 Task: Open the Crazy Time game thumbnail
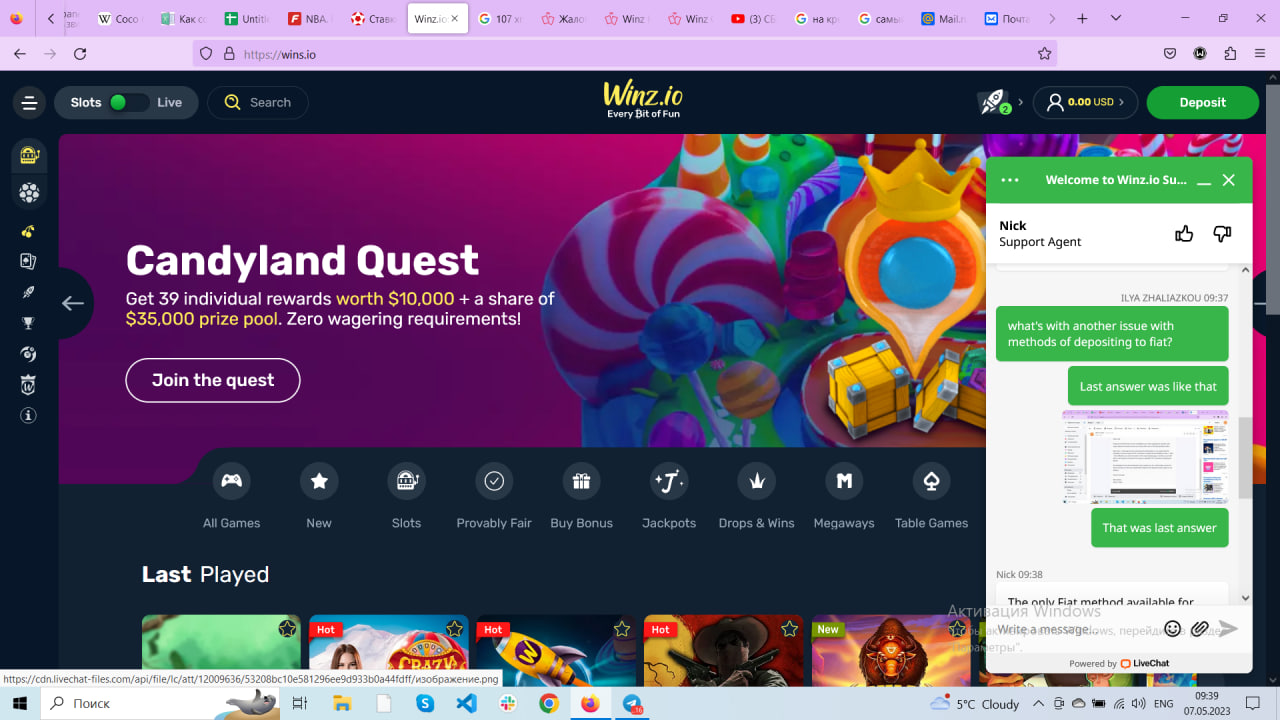389,650
